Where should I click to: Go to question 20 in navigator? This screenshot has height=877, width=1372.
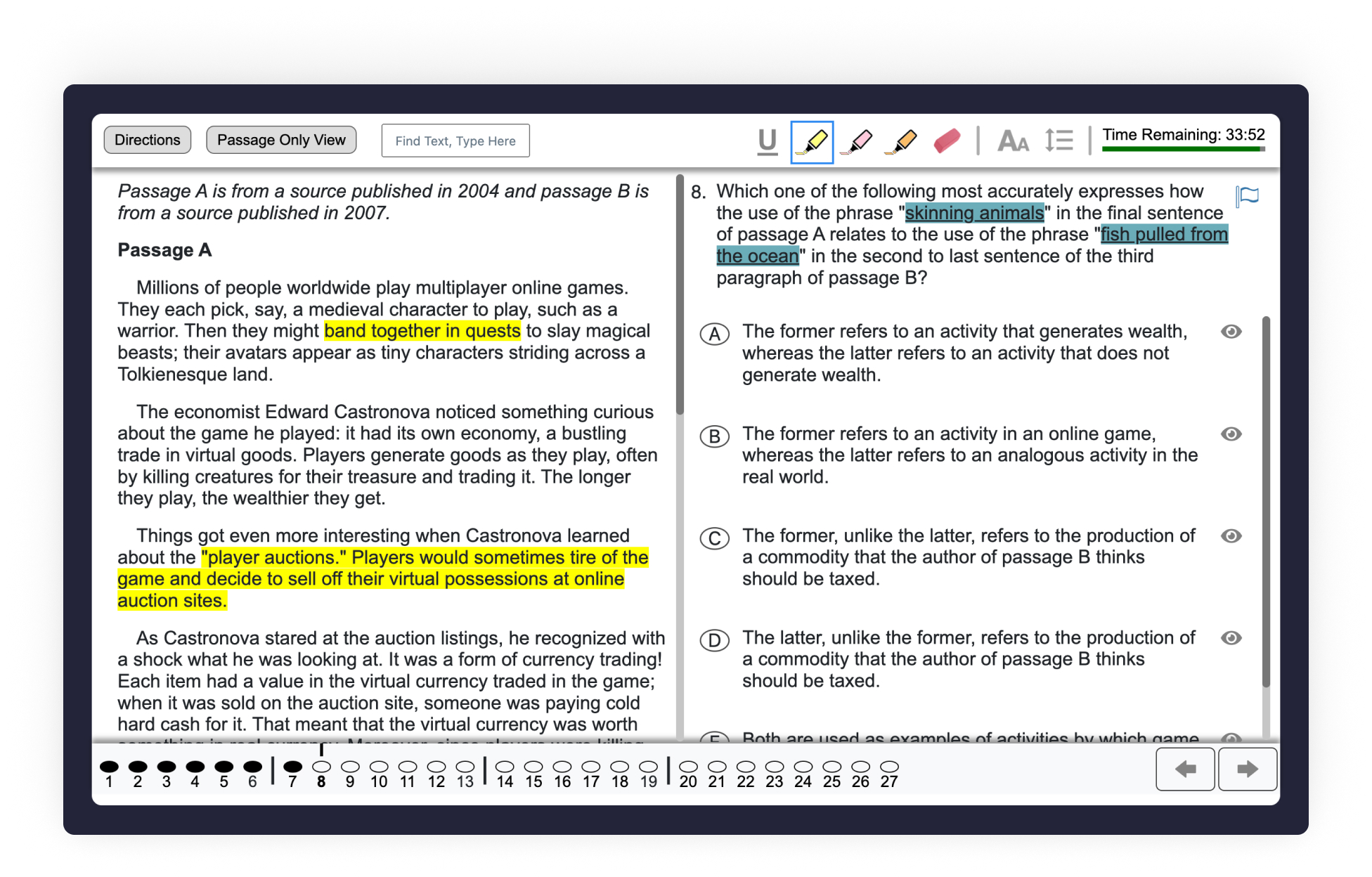[688, 766]
